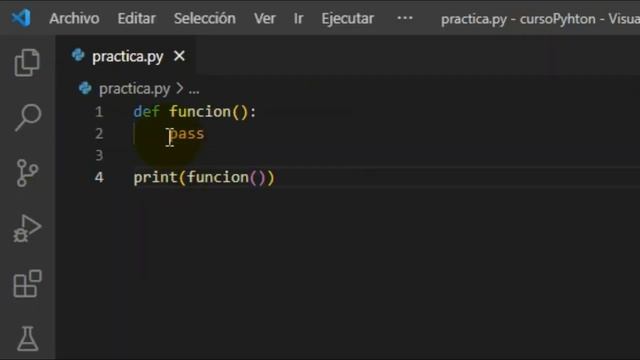
Task: Open the Testing flask view
Action: pos(27,338)
